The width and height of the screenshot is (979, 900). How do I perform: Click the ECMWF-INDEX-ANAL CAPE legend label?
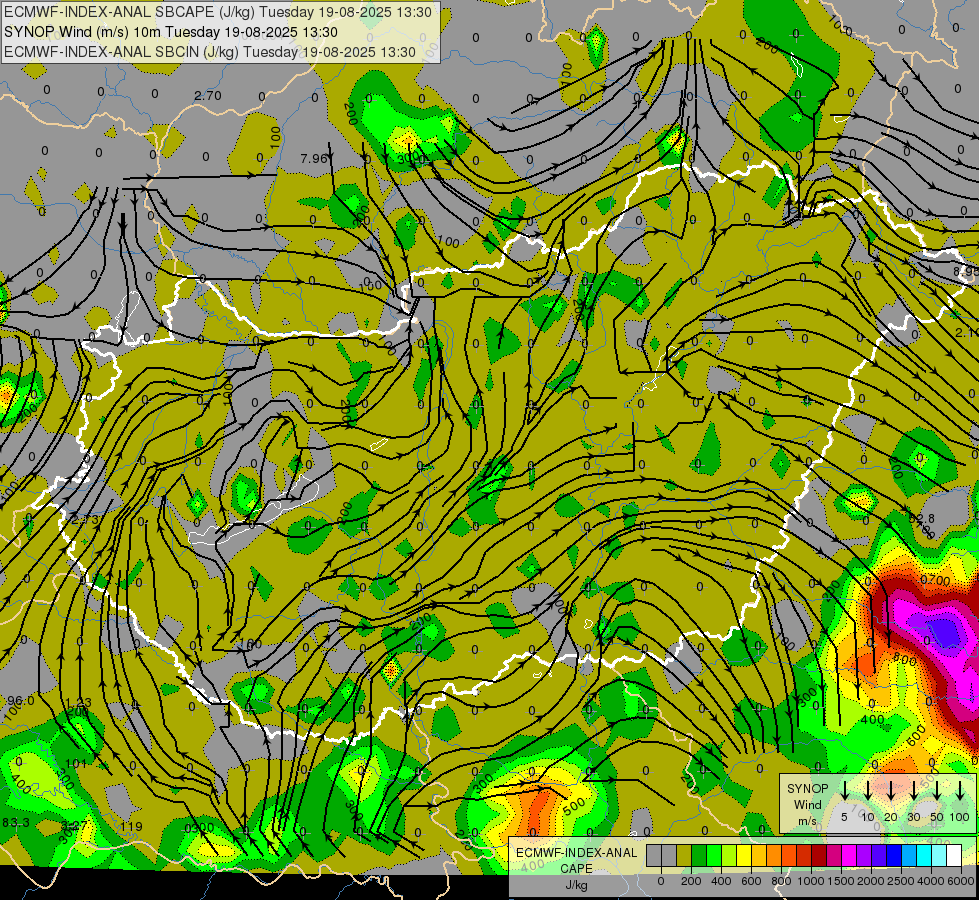(x=576, y=860)
